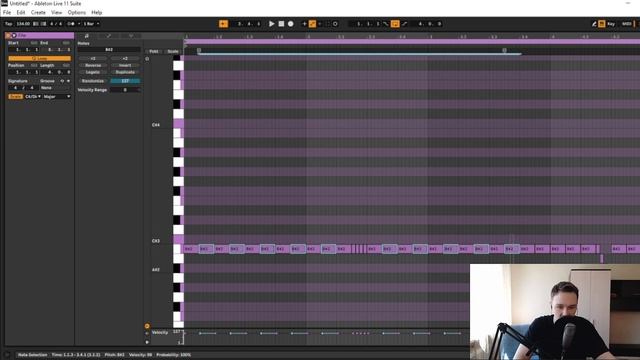
Task: Toggle the Scale mode button
Action: pyautogui.click(x=15, y=97)
